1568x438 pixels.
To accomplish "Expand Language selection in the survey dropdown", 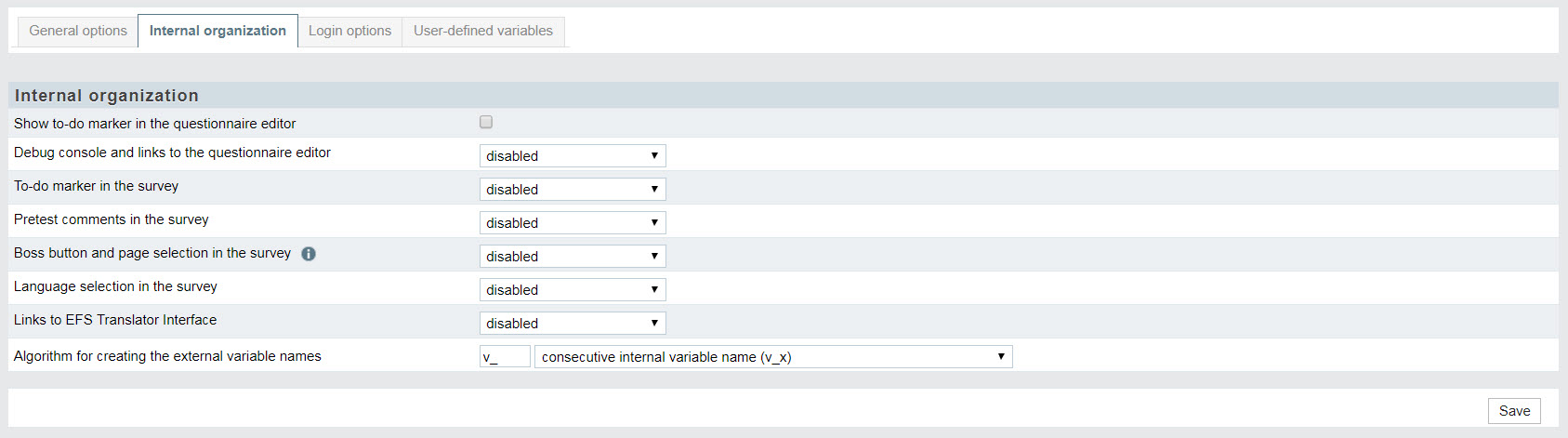I will (x=573, y=290).
